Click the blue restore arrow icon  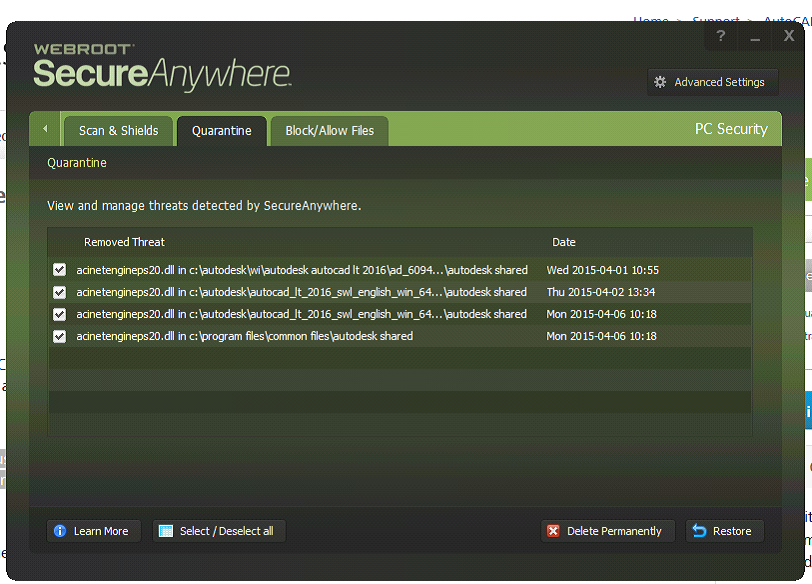pos(699,531)
